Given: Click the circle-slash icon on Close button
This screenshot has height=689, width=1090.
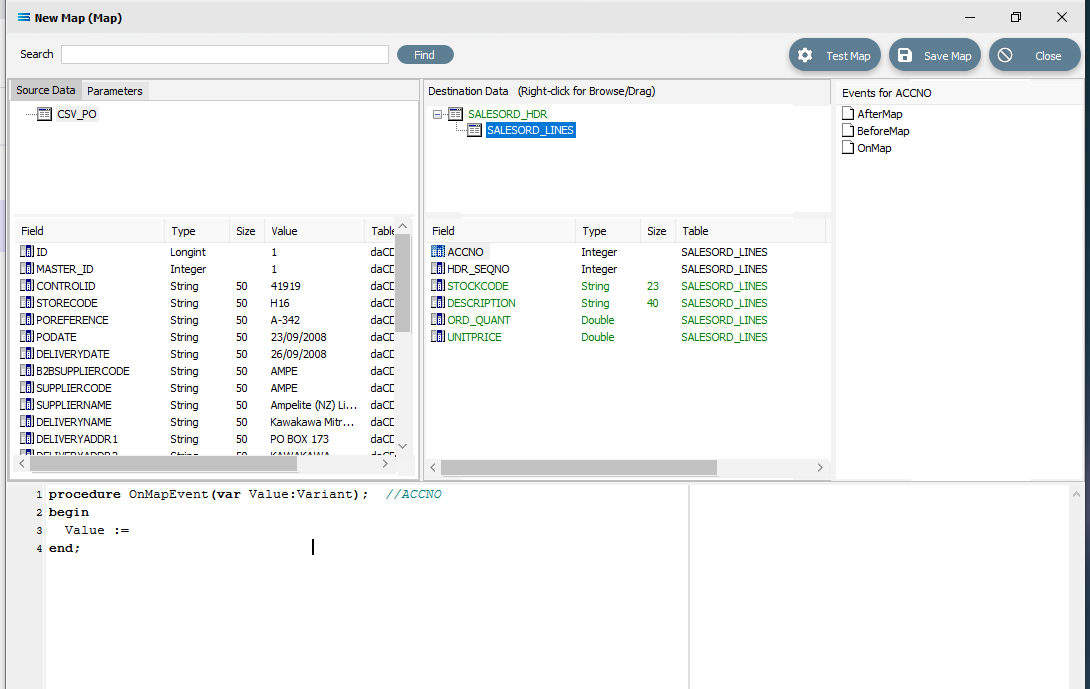Looking at the screenshot, I should (1005, 56).
